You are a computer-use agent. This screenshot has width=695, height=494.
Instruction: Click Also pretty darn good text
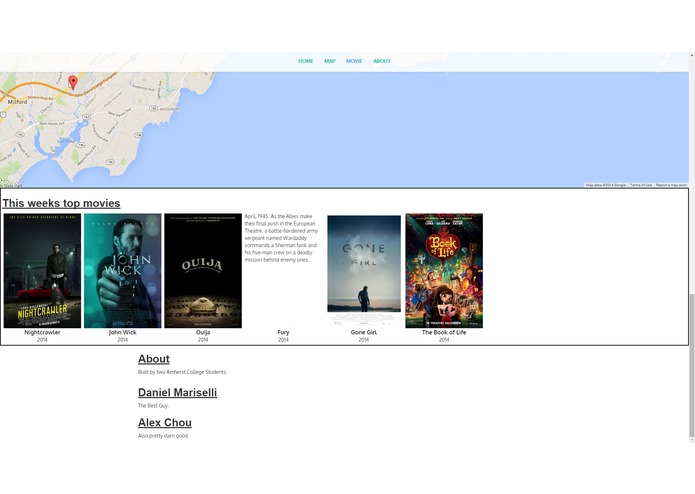[164, 436]
